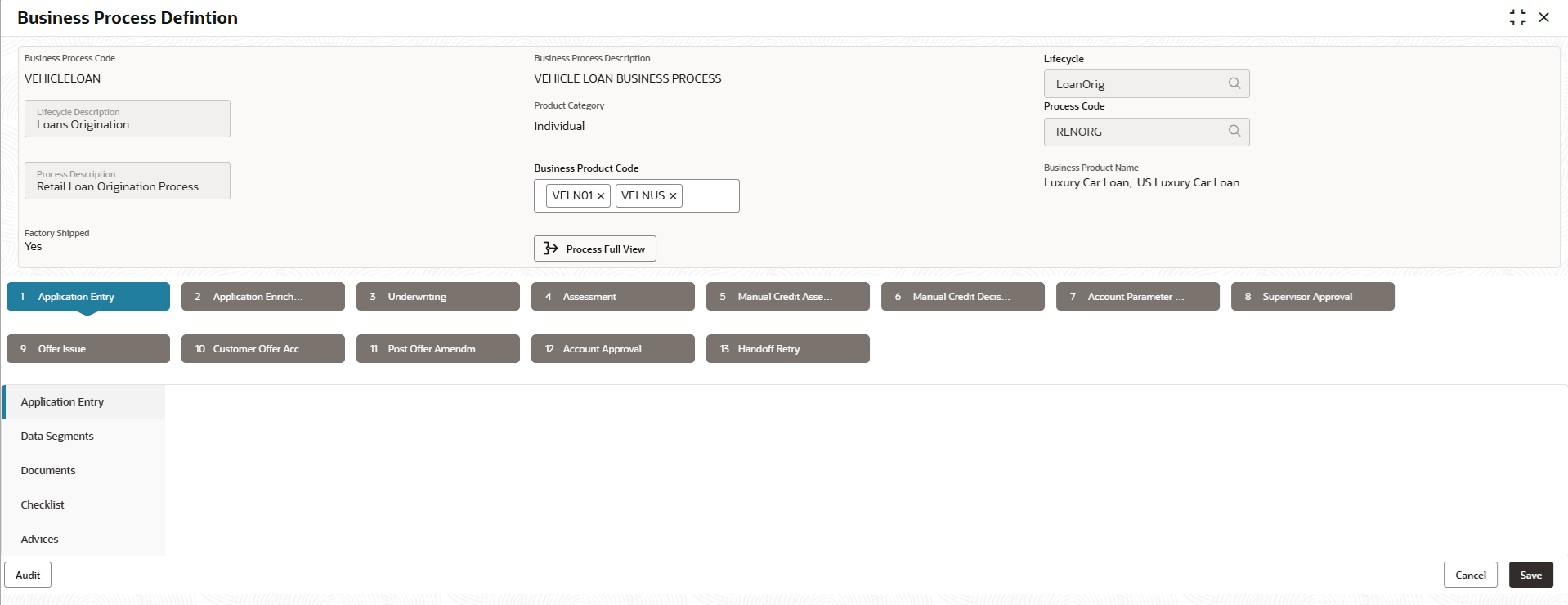
Task: Click the Individual product category value
Action: 559,126
